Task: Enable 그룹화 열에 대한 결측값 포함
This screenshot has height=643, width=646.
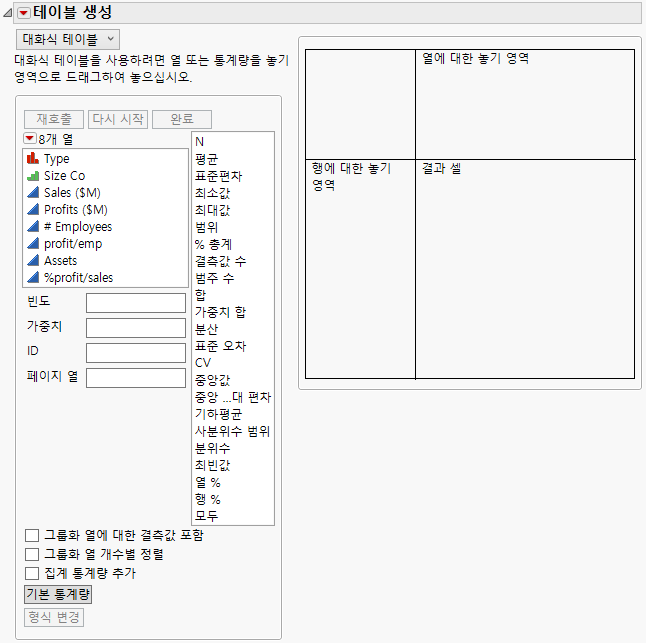Action: (32, 535)
